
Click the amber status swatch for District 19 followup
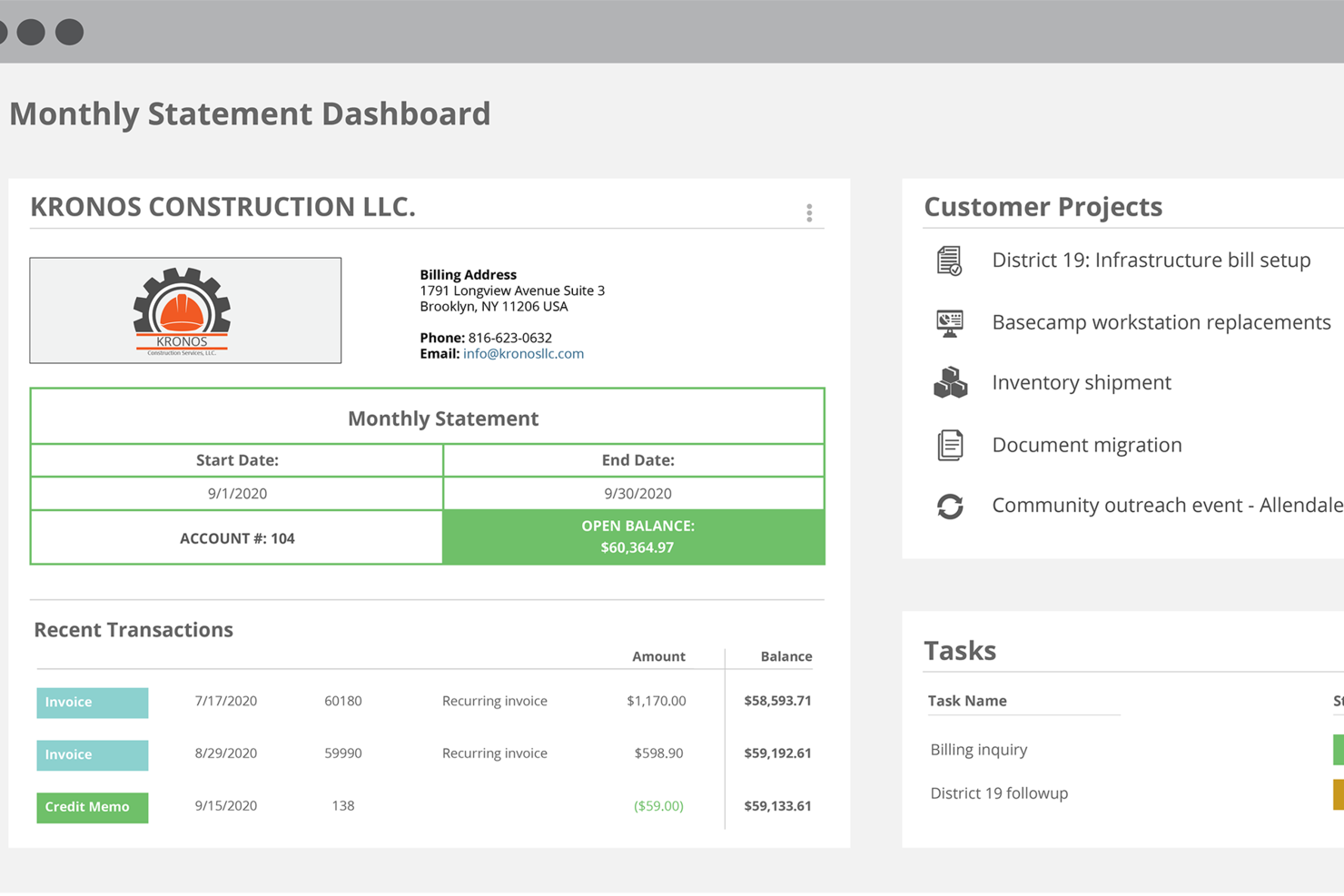(x=1337, y=793)
